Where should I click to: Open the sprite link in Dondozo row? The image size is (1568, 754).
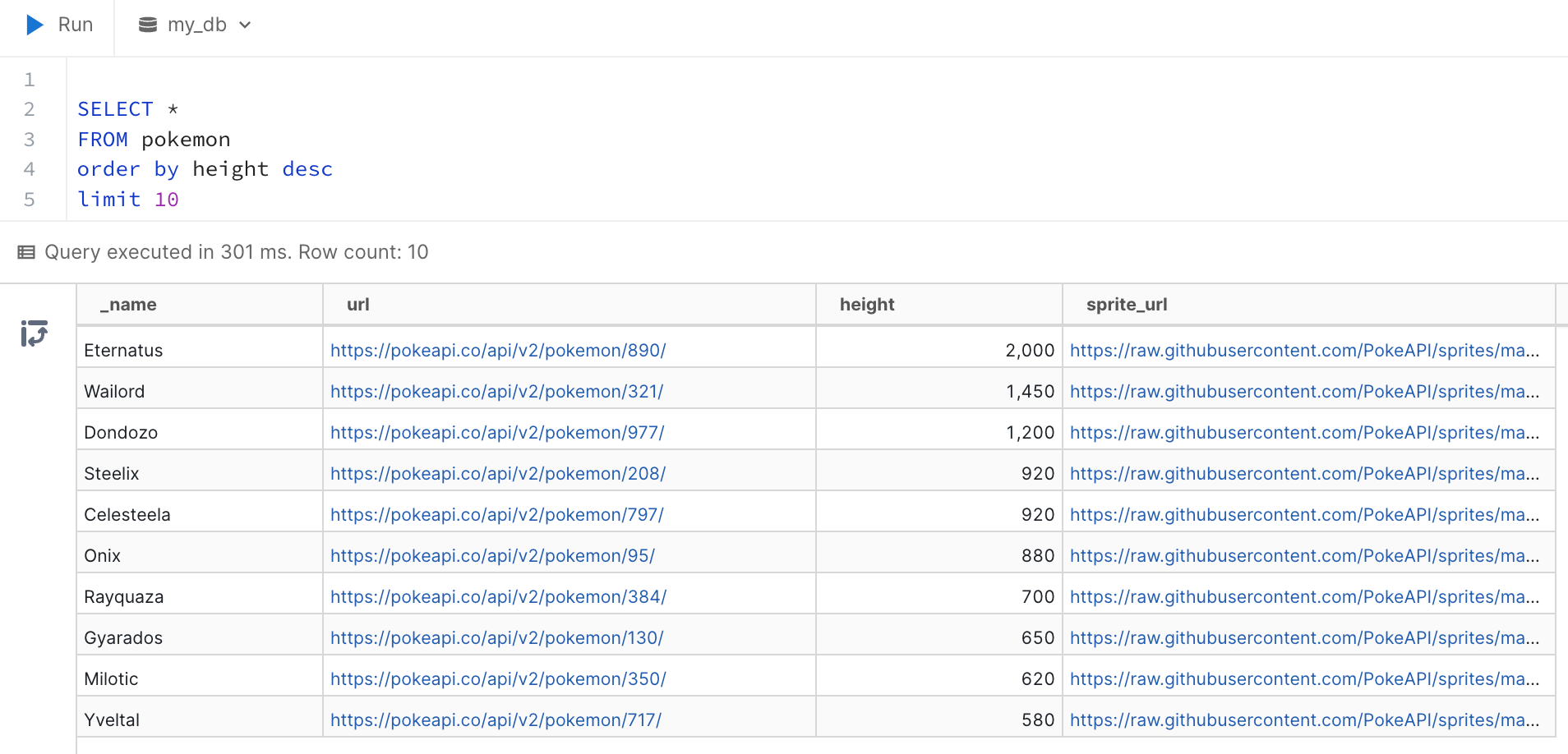[x=1304, y=433]
